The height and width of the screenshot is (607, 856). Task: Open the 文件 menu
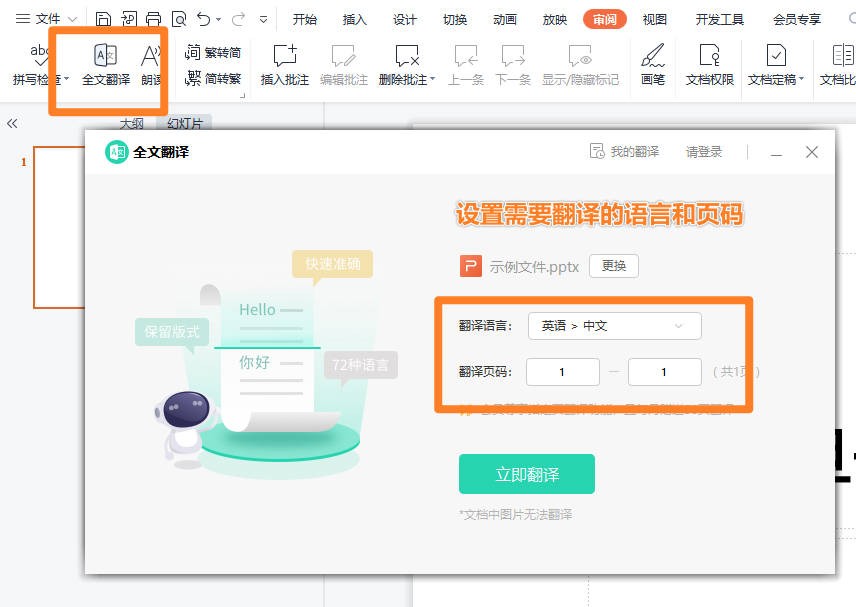click(46, 19)
